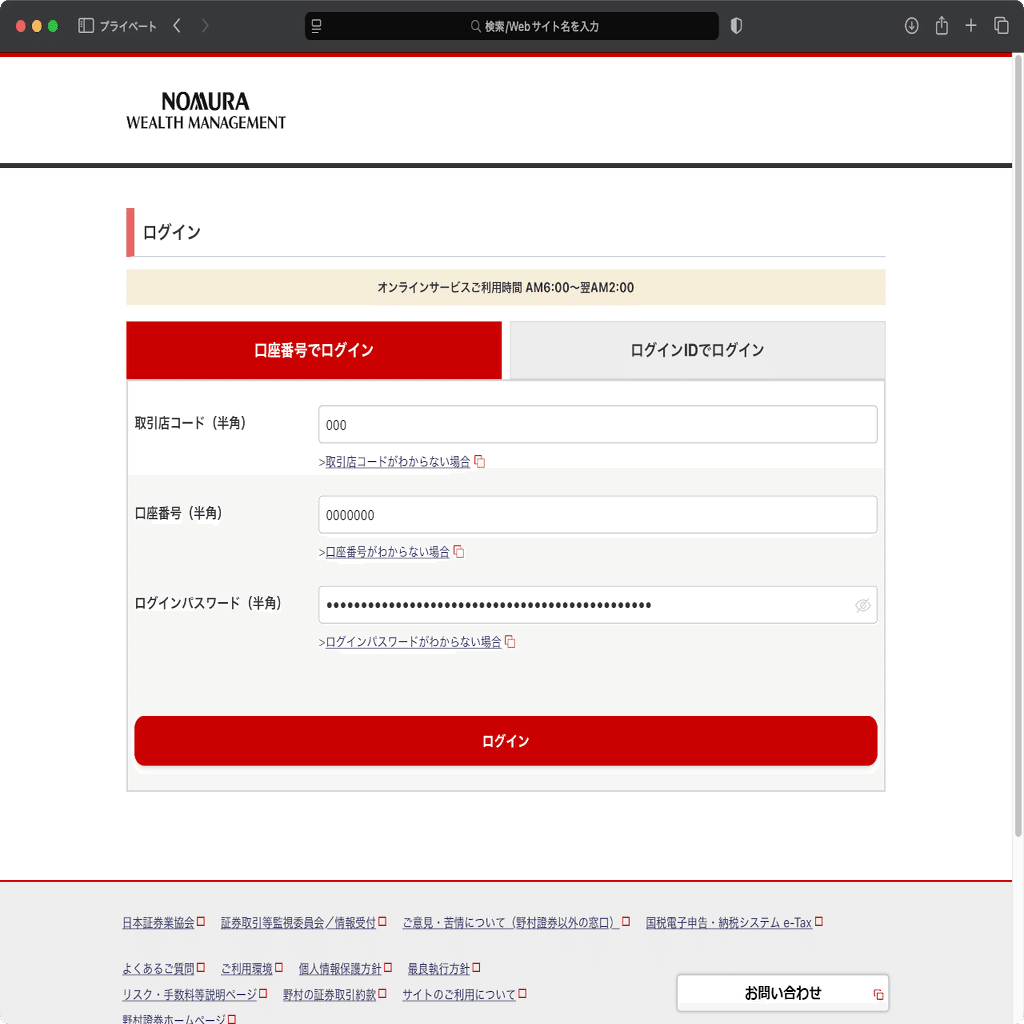The image size is (1024, 1024).
Task: Open the 口座番号がわからない場合 link
Action: [387, 551]
